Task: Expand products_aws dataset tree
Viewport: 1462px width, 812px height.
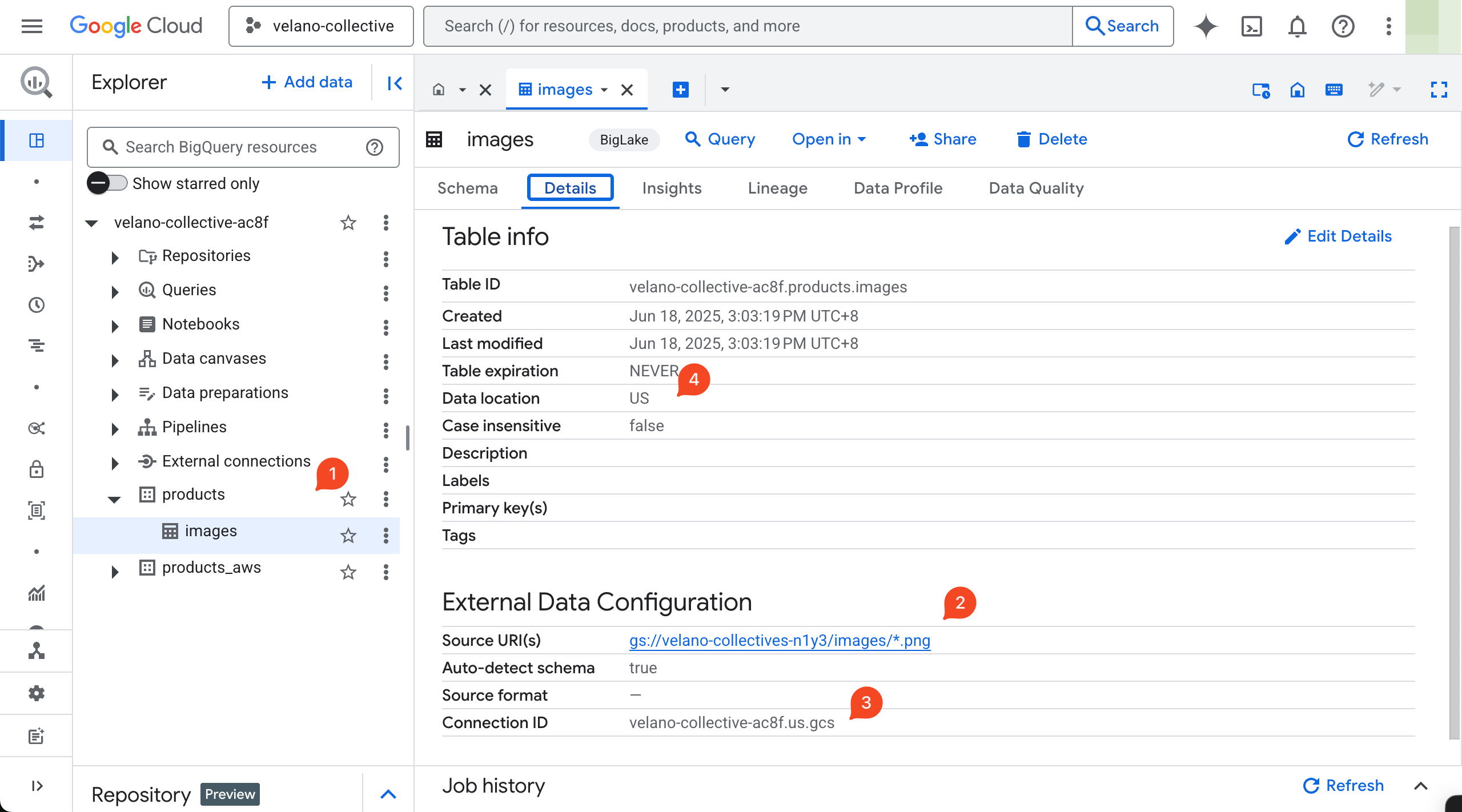Action: [x=115, y=571]
